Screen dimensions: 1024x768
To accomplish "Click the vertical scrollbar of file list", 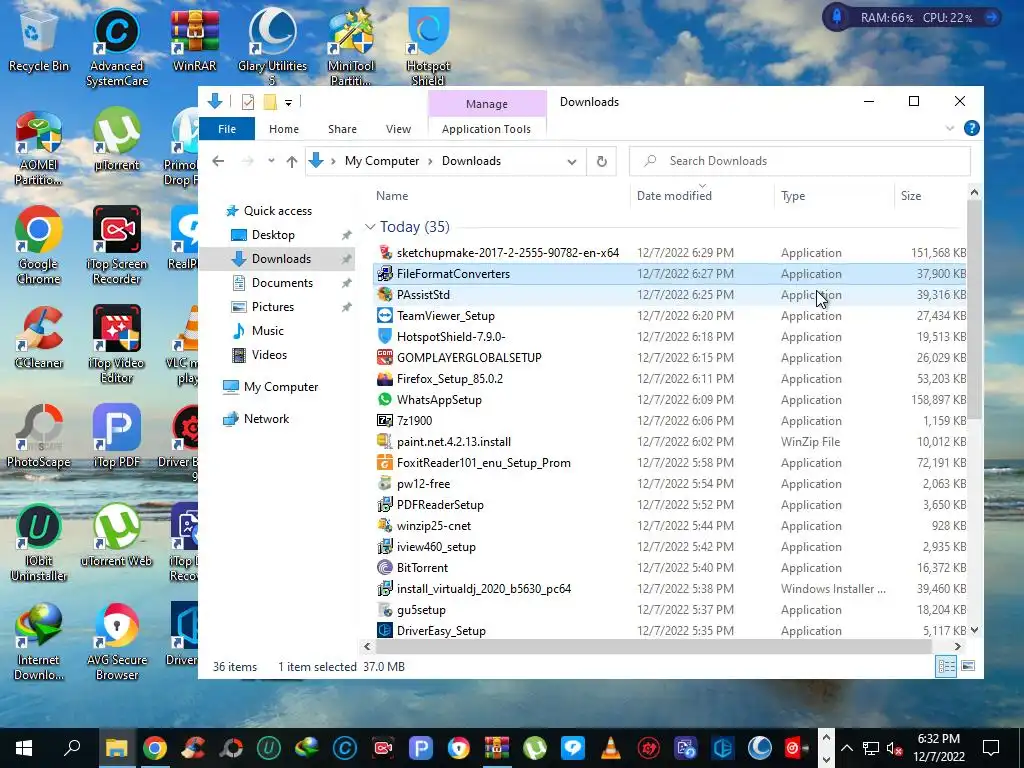I will click(974, 310).
